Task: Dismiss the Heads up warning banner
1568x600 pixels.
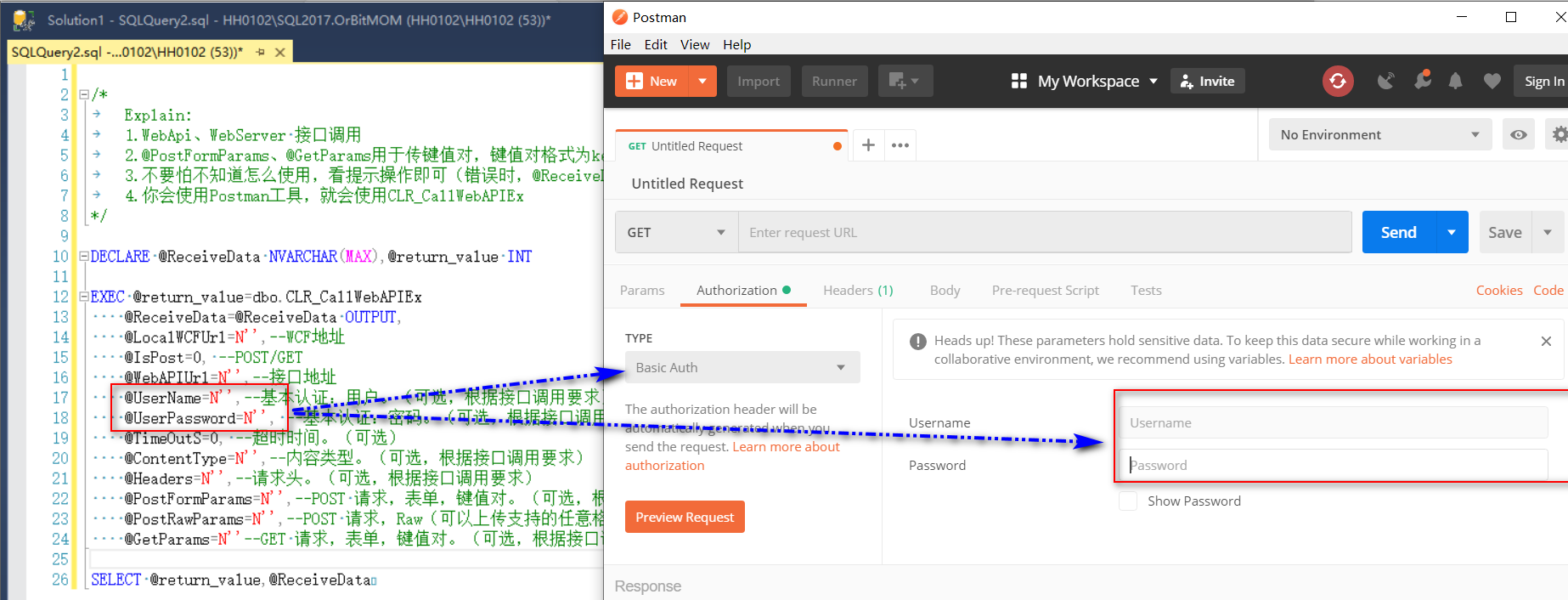Action: coord(1546,341)
